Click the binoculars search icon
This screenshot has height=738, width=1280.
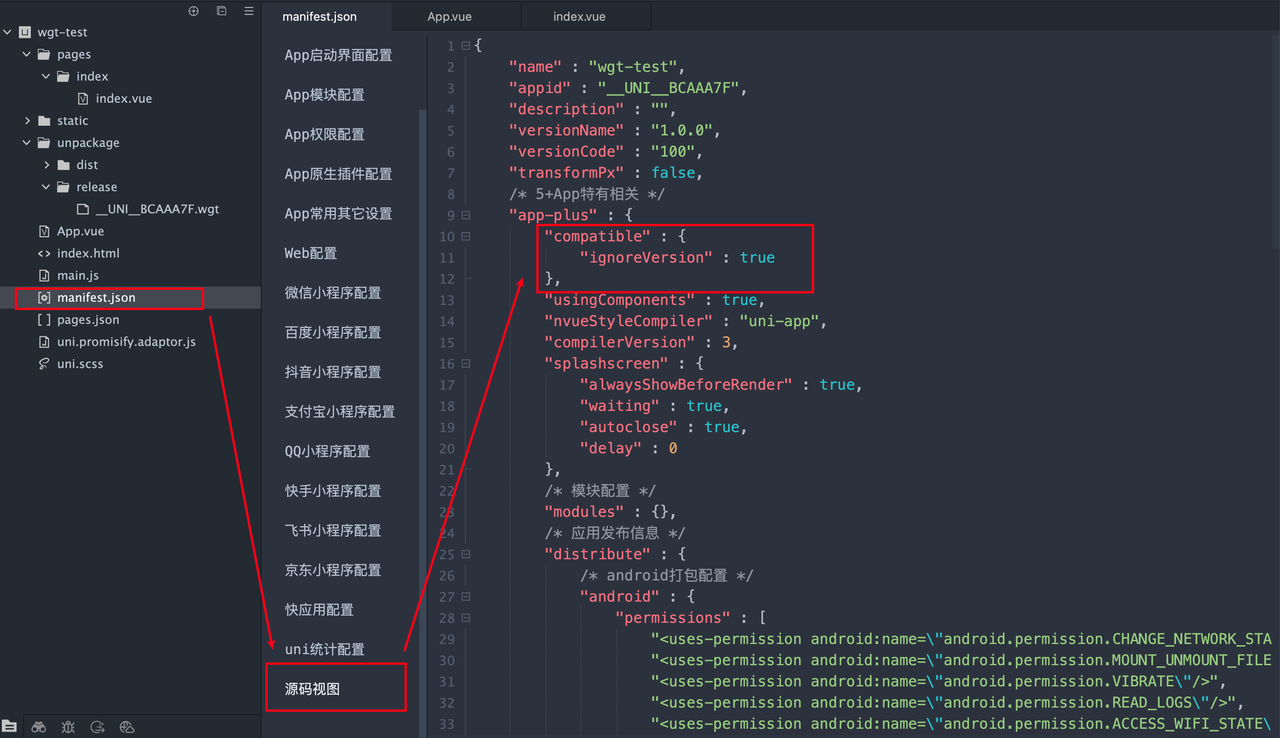(x=39, y=726)
